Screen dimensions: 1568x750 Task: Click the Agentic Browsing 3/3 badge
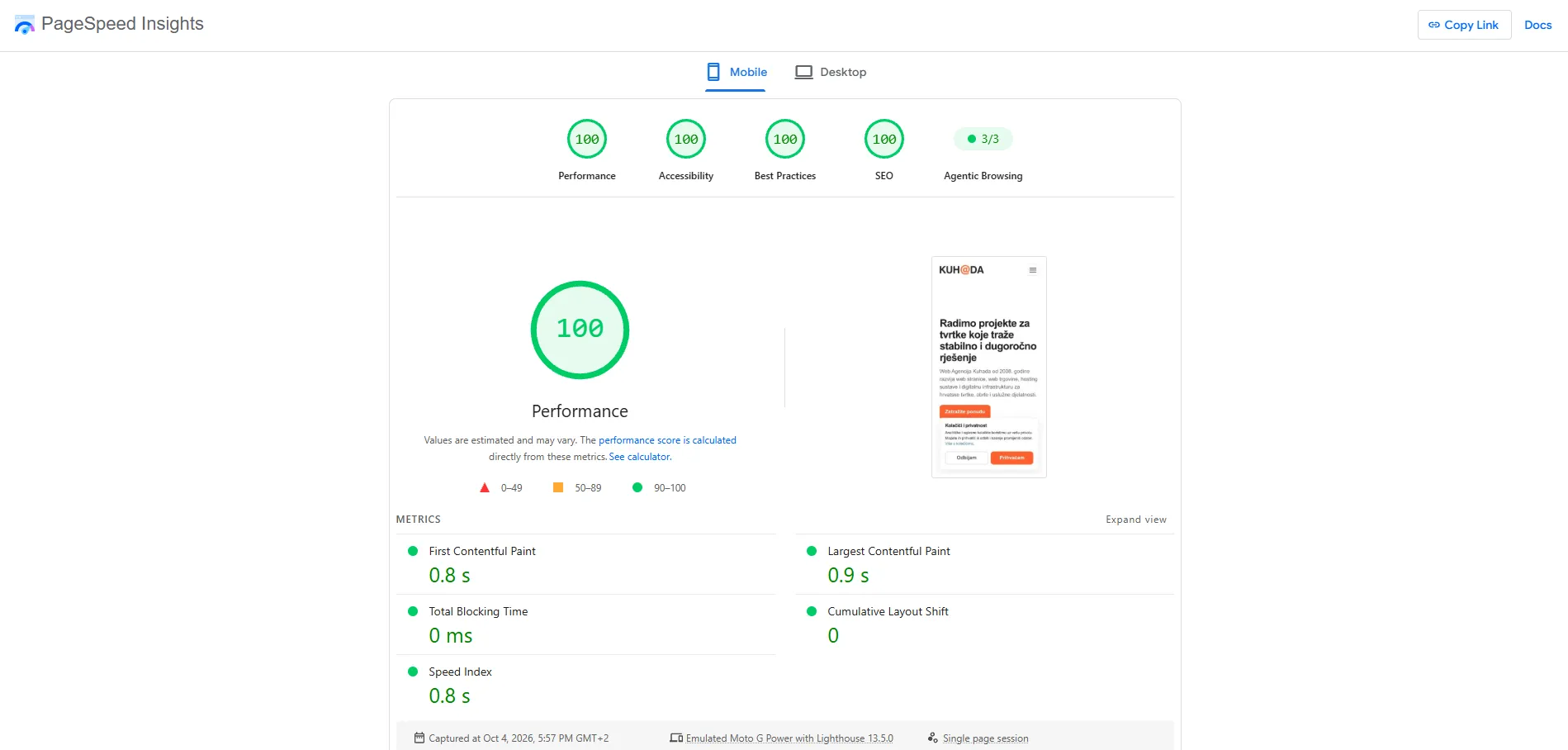coord(983,139)
